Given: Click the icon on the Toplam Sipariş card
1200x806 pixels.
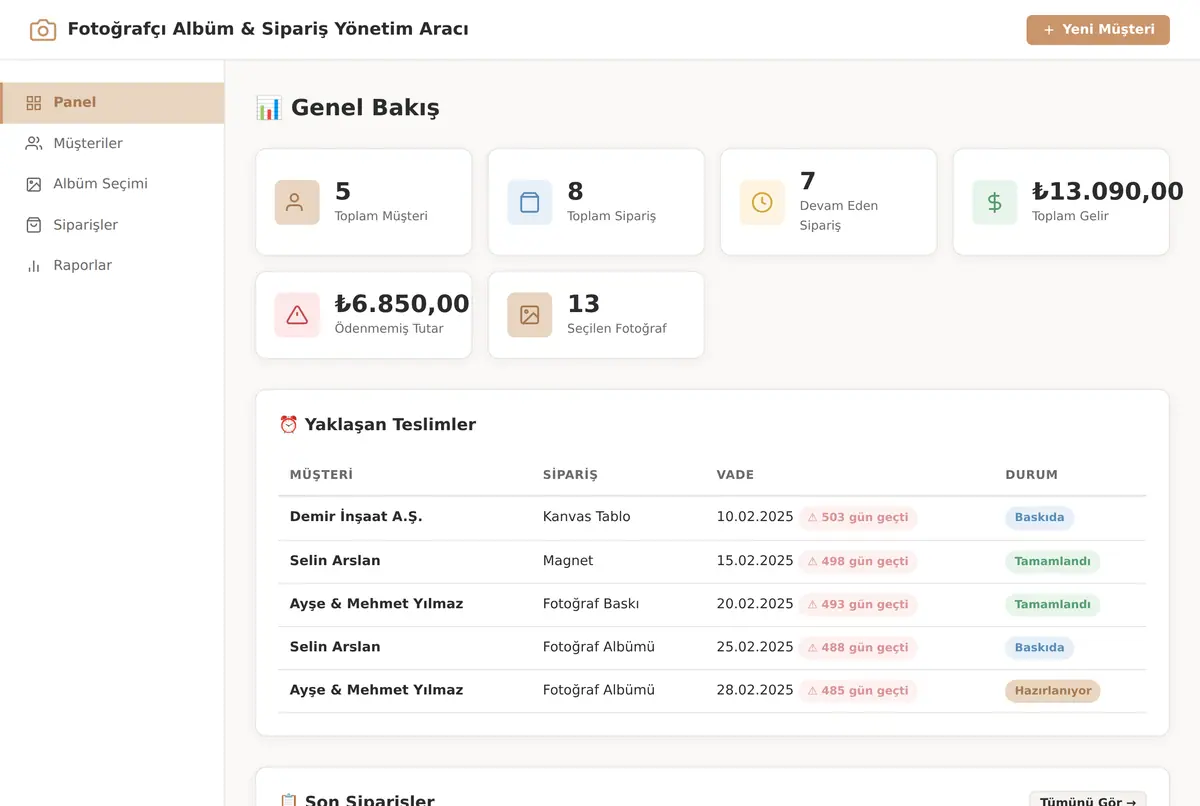Looking at the screenshot, I should [x=530, y=202].
